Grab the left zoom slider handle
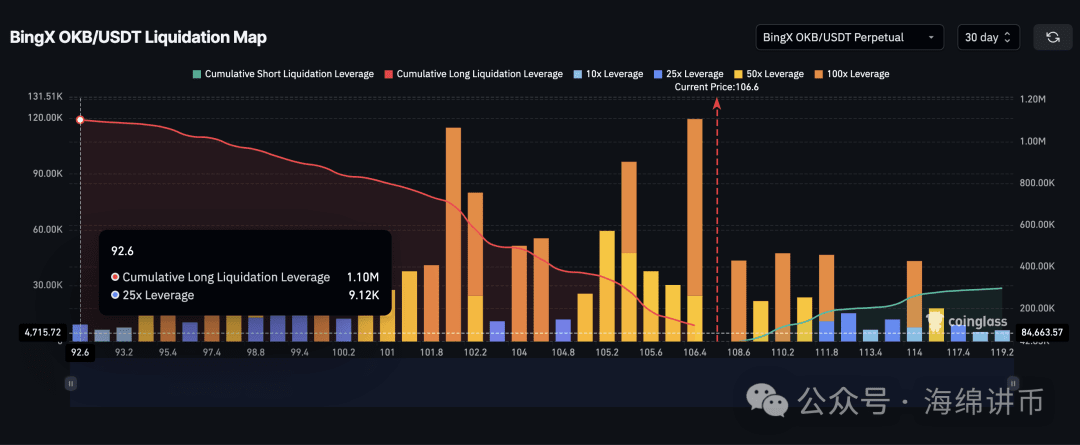 pyautogui.click(x=70, y=383)
